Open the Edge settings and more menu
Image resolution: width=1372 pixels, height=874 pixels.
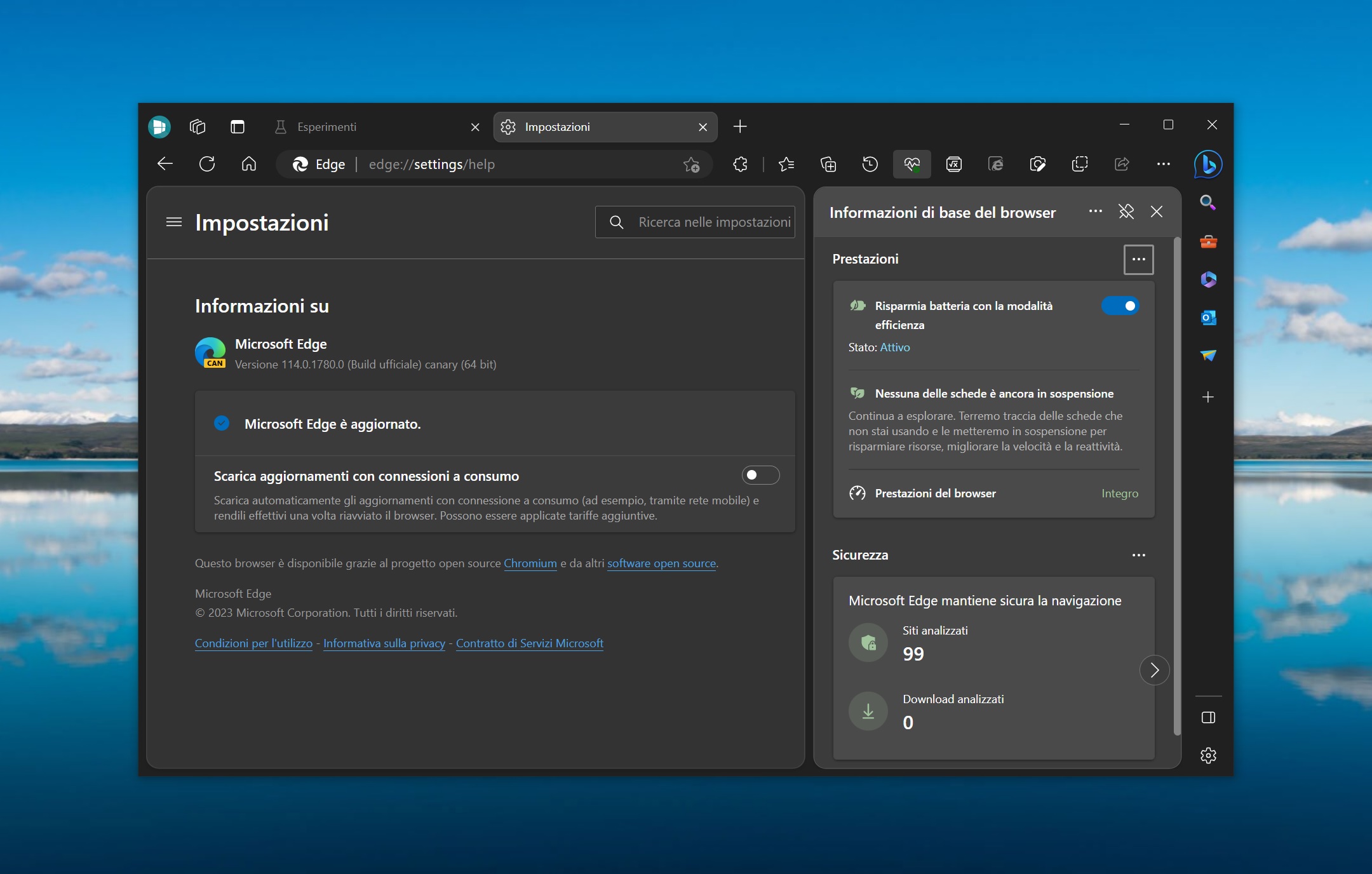1164,165
